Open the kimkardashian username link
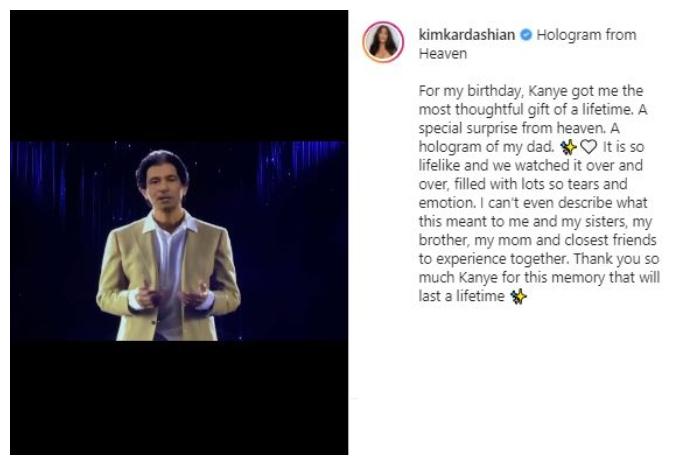Screen dimensions: 700x465 468,35
